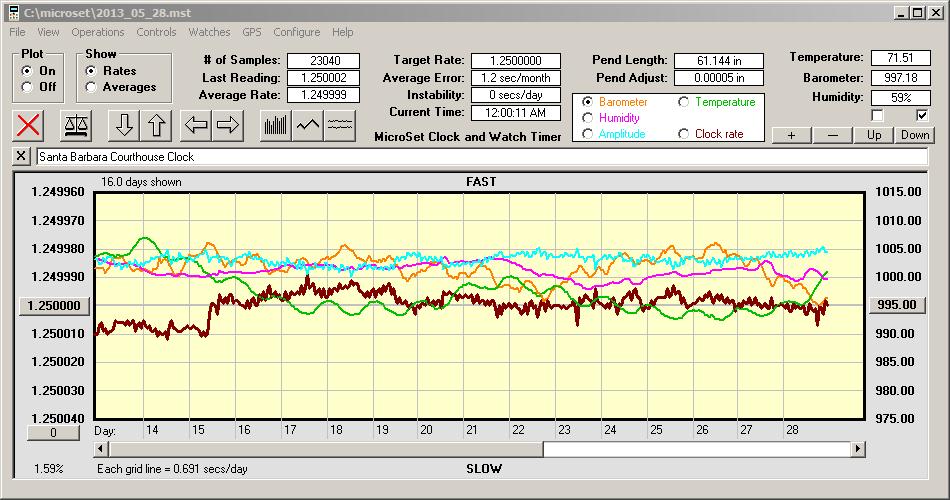The width and height of the screenshot is (950, 500).
Task: Click the Pend Adjust field
Action: (719, 78)
